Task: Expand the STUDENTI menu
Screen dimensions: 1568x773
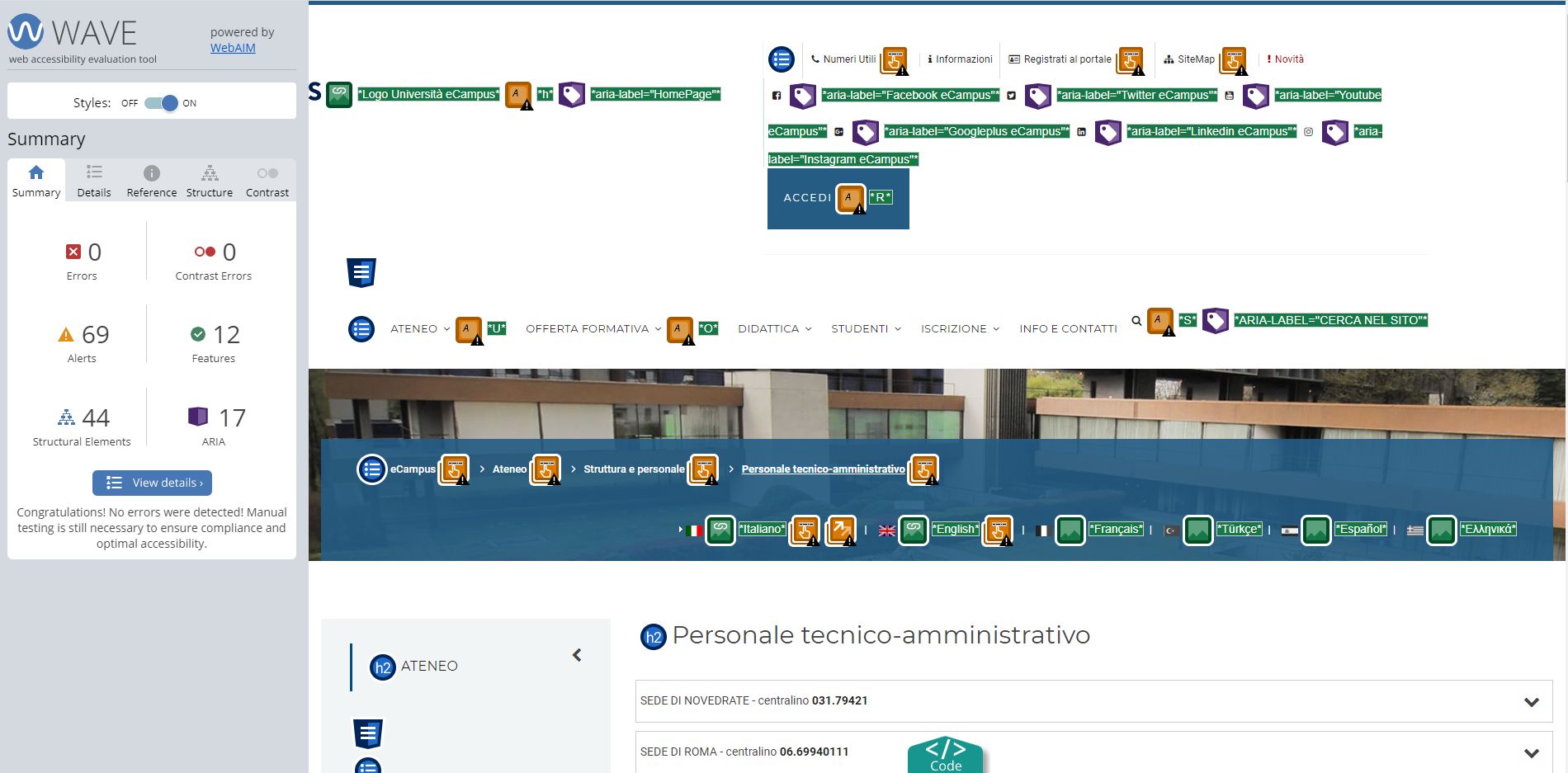Action: (x=866, y=328)
